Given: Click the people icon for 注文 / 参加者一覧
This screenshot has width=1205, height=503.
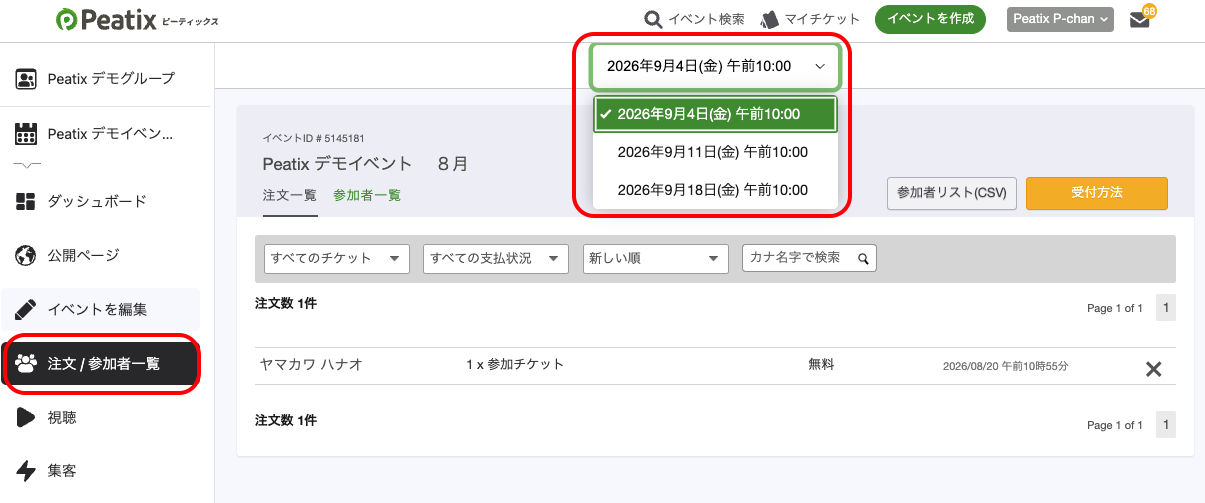Looking at the screenshot, I should click(27, 363).
